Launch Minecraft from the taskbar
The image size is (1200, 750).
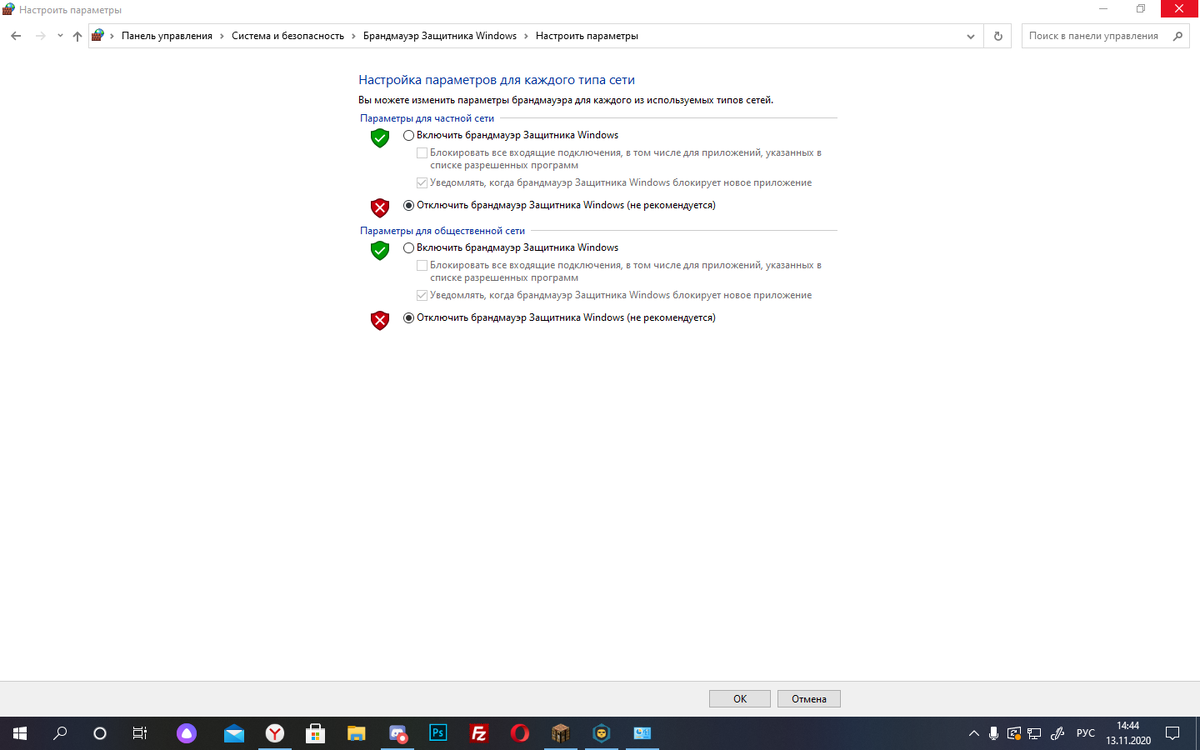tap(561, 732)
